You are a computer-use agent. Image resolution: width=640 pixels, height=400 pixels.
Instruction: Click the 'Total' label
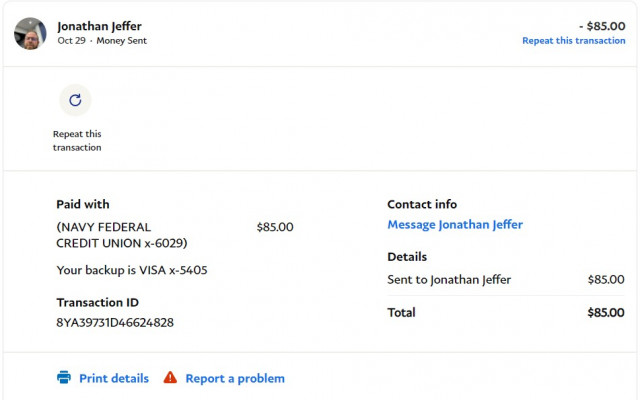(401, 313)
